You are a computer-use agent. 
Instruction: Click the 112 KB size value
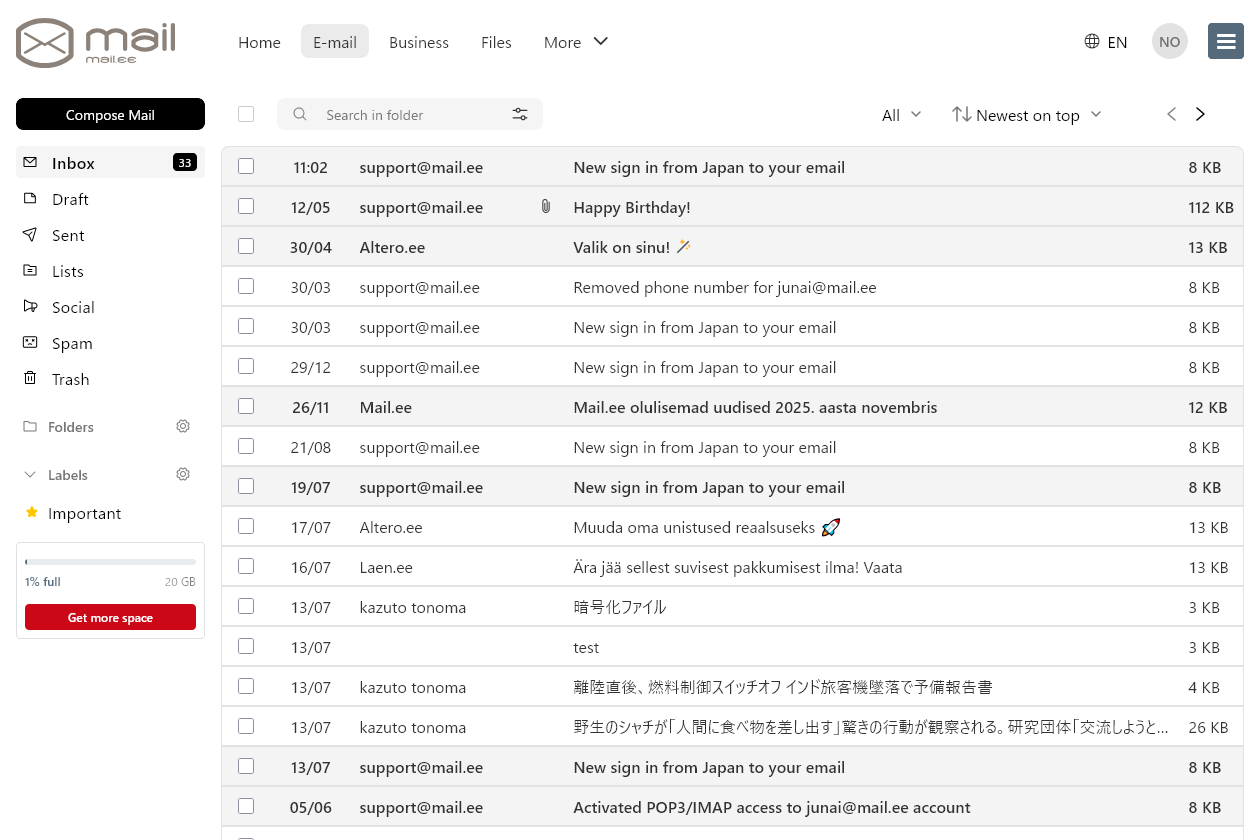click(x=1211, y=207)
